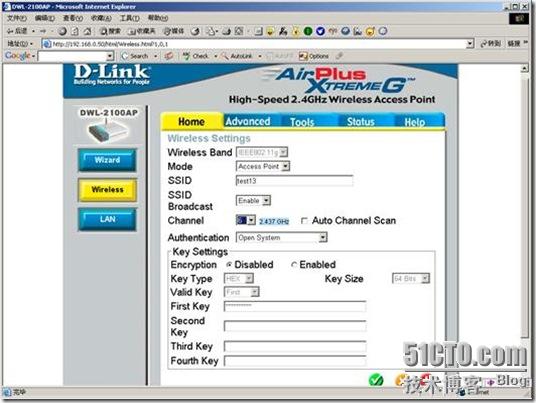This screenshot has height=403, width=536.
Task: Open the 查看(V) View menu
Action: point(73,18)
